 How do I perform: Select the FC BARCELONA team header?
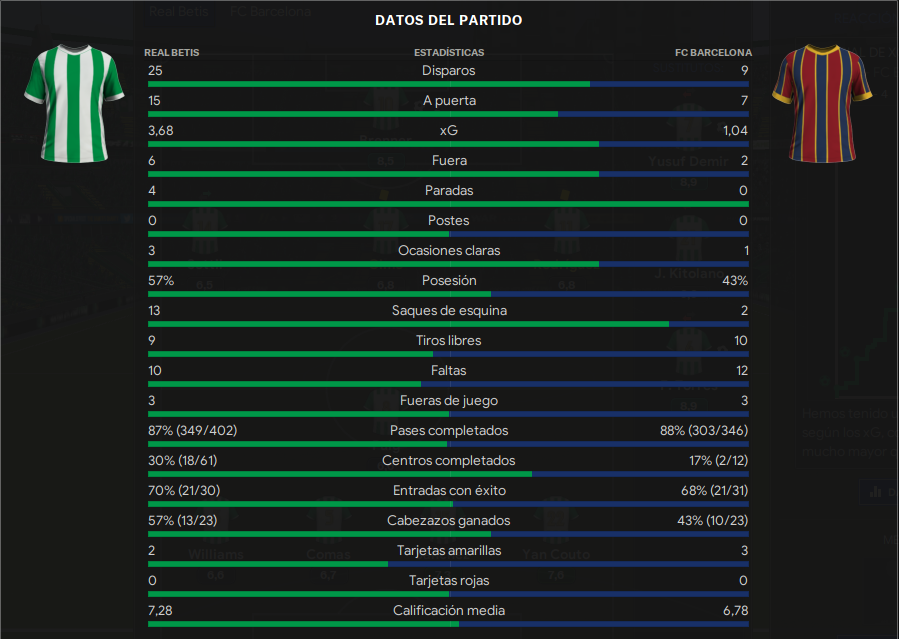pos(713,53)
